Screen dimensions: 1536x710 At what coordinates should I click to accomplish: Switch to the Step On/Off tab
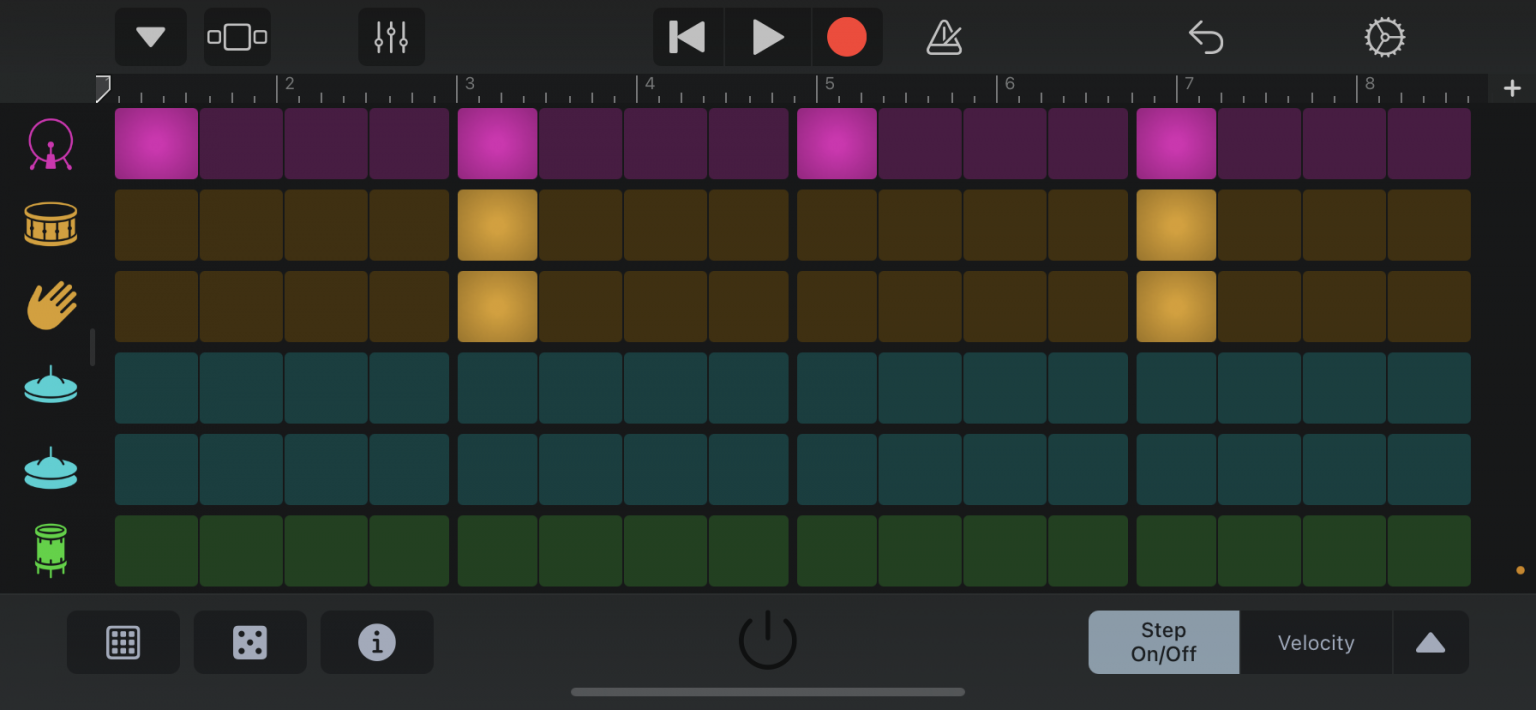pos(1163,642)
